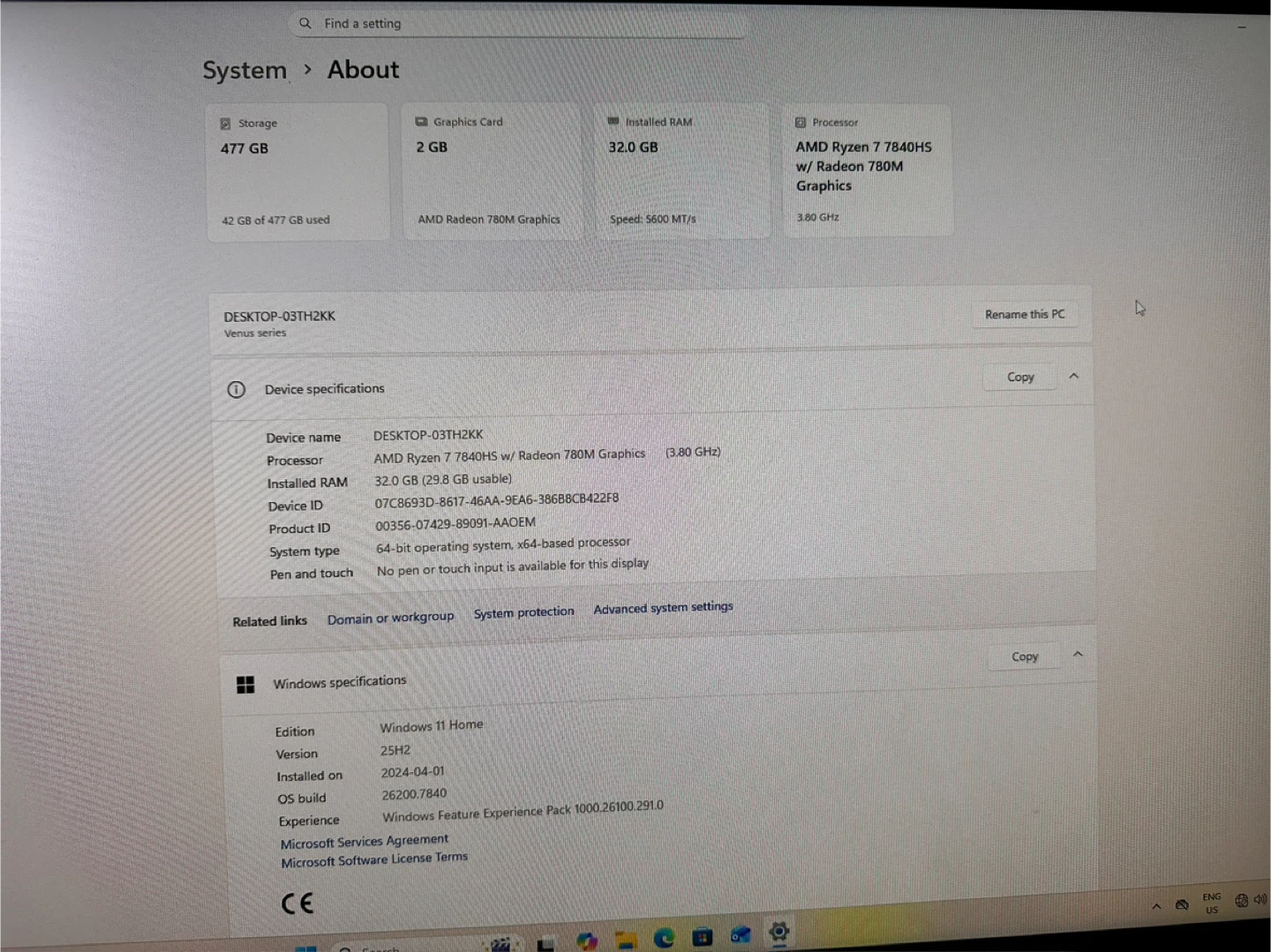Copy the Windows specifications
This screenshot has width=1271, height=952.
tap(1025, 656)
